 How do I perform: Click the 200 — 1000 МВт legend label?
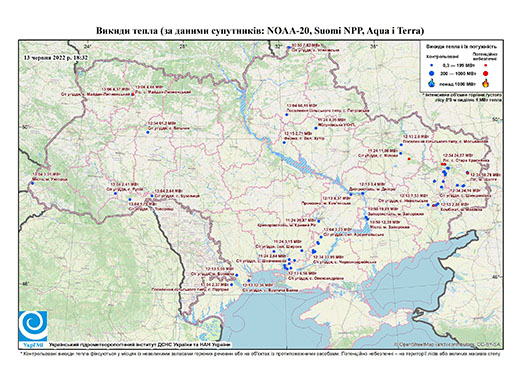click(x=459, y=74)
